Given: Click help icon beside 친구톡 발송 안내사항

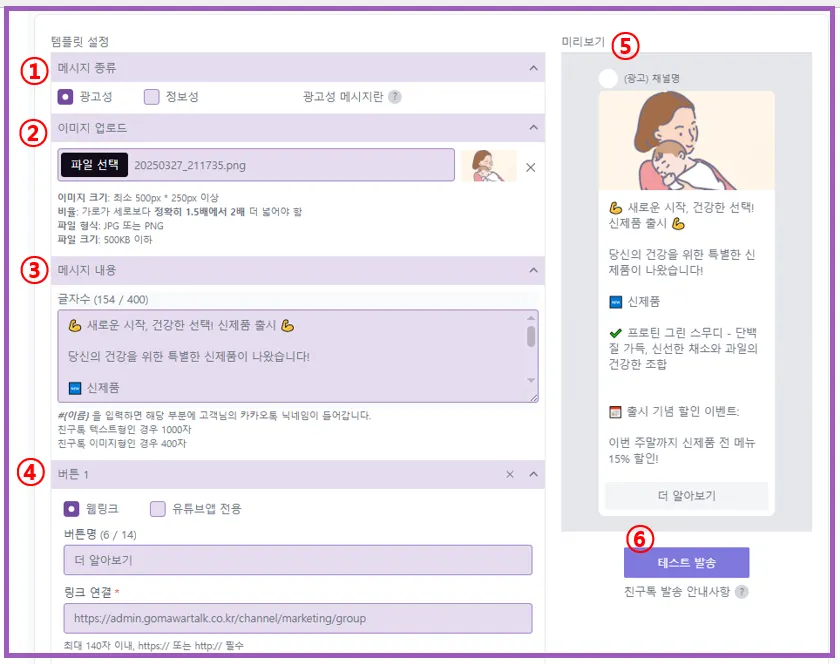Looking at the screenshot, I should [x=741, y=592].
